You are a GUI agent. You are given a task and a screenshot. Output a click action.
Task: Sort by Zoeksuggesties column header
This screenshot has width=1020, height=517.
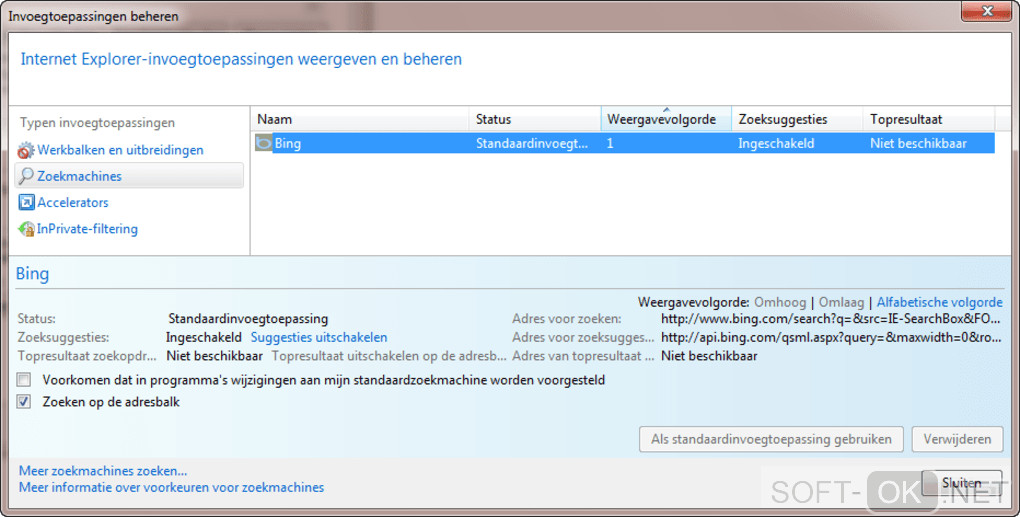798,119
